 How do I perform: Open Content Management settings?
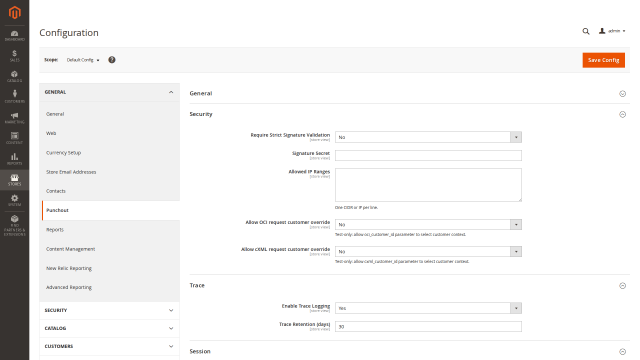[x=71, y=249]
